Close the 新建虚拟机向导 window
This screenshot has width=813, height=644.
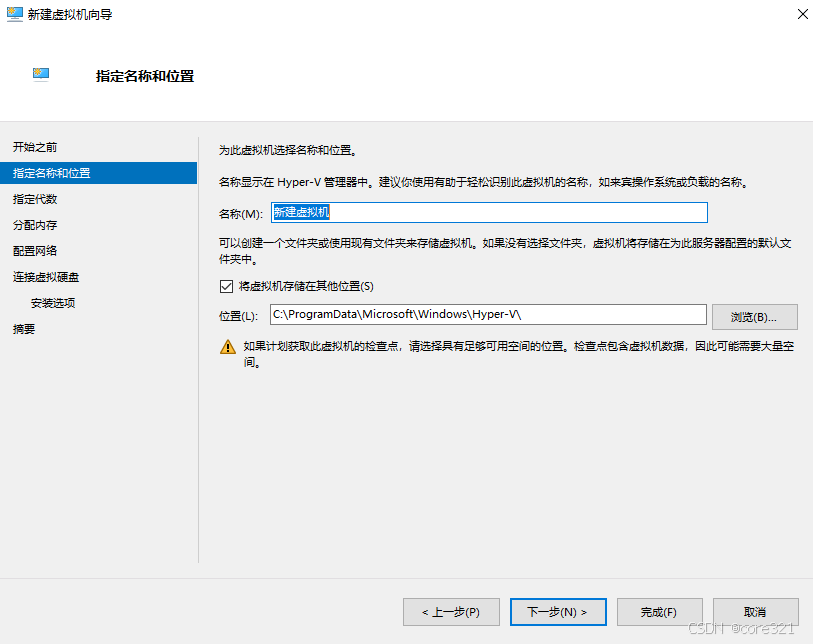point(802,14)
